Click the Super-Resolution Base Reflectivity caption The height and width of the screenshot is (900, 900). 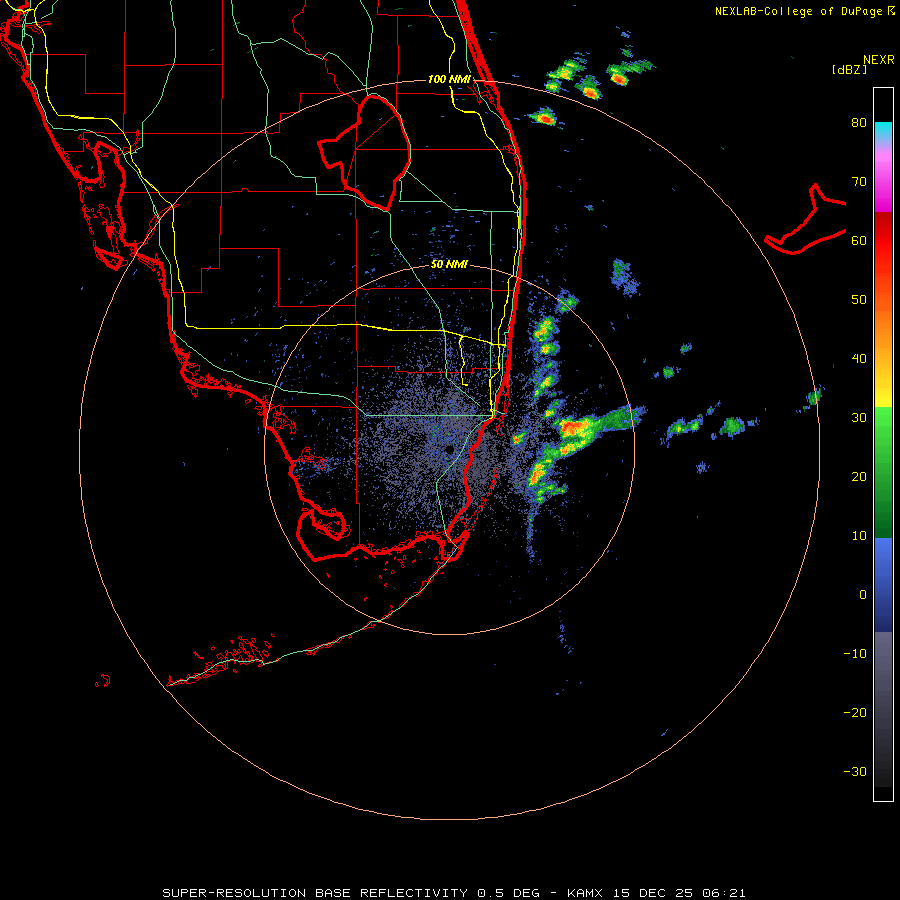(x=454, y=893)
